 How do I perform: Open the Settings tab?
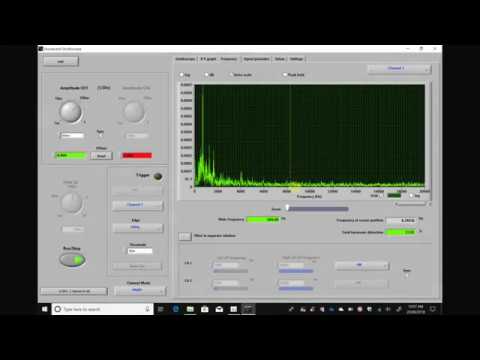click(x=296, y=59)
